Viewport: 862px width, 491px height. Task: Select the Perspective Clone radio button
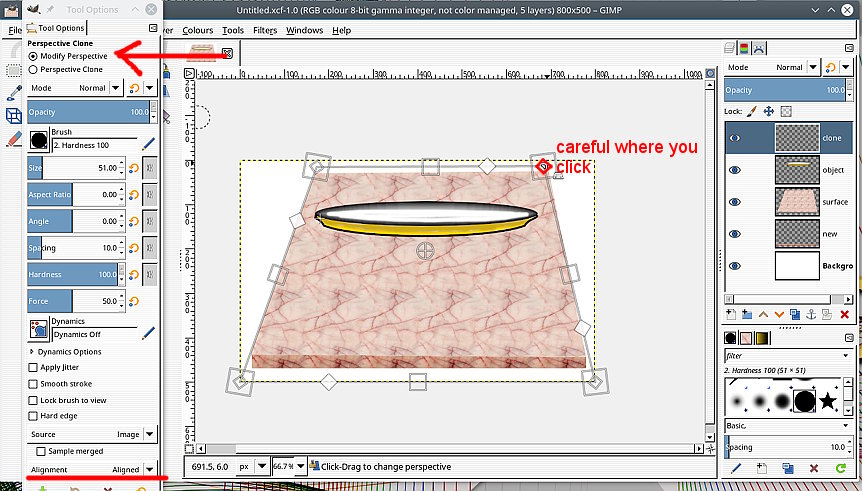[33, 70]
